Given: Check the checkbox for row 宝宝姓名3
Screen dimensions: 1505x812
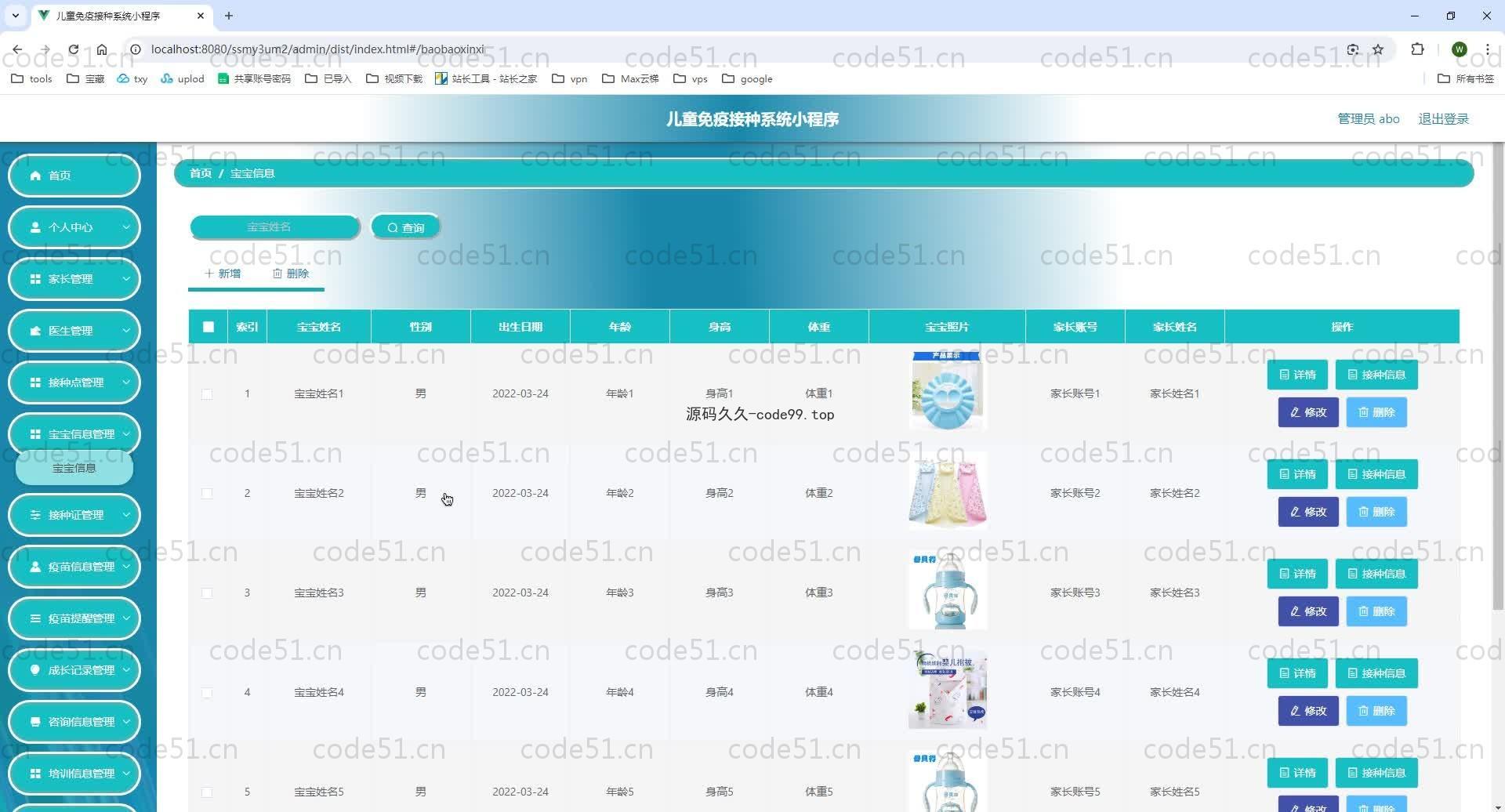Looking at the screenshot, I should point(207,593).
